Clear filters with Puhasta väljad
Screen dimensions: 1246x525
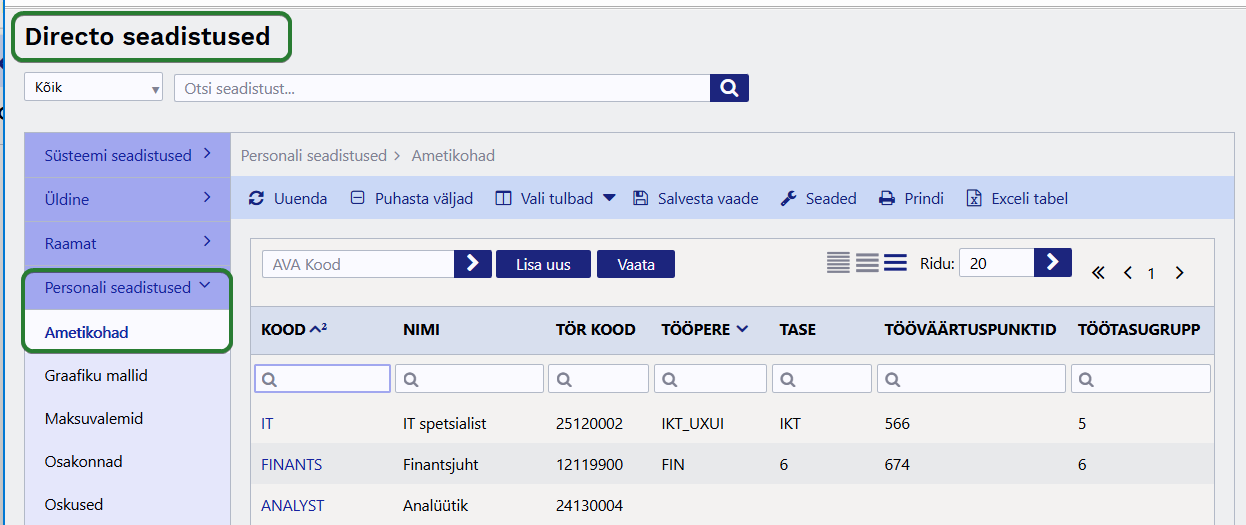(412, 199)
